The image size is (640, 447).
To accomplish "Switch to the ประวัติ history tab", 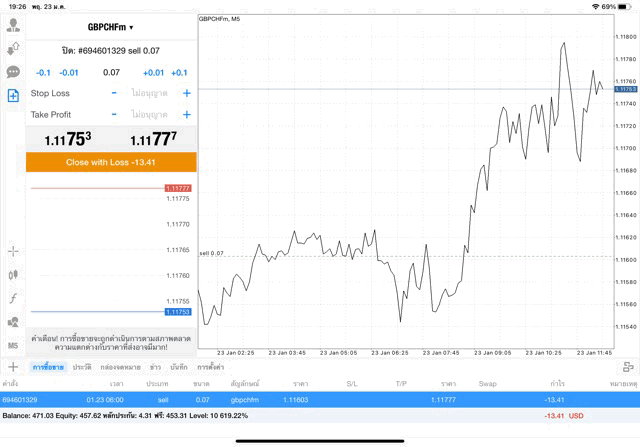I will [x=82, y=367].
